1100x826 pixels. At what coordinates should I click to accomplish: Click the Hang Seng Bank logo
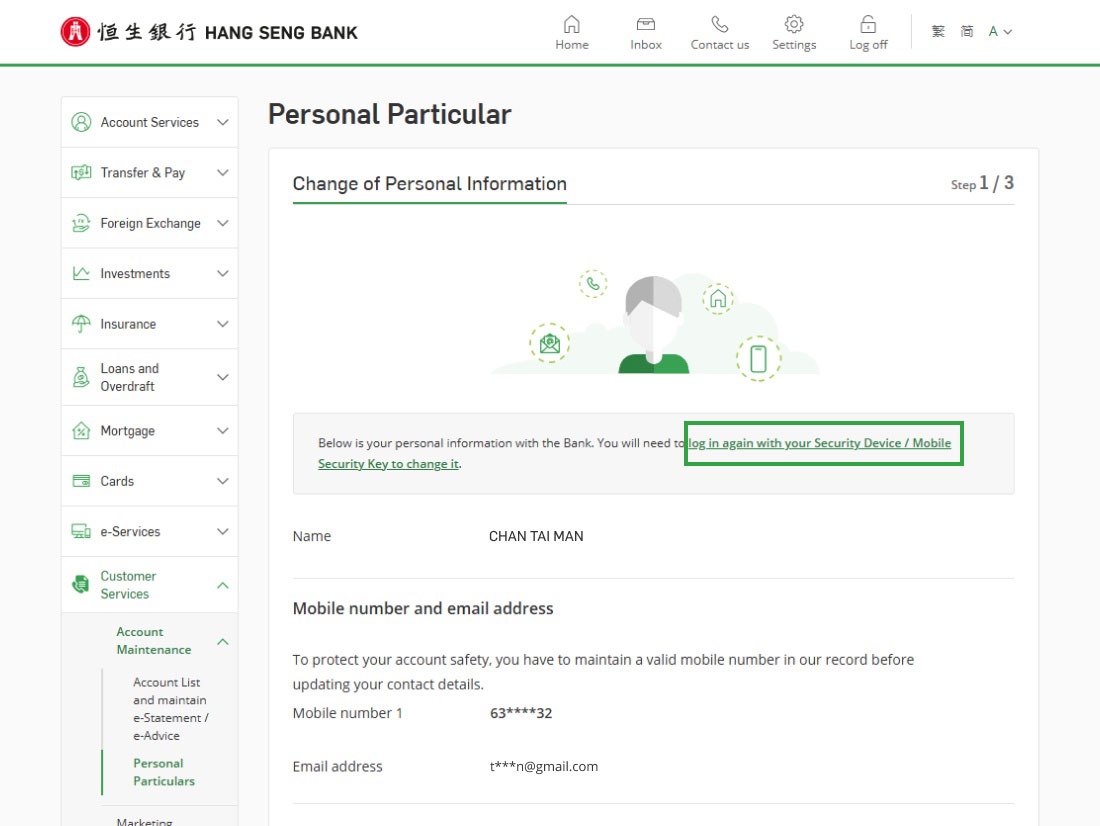[209, 32]
